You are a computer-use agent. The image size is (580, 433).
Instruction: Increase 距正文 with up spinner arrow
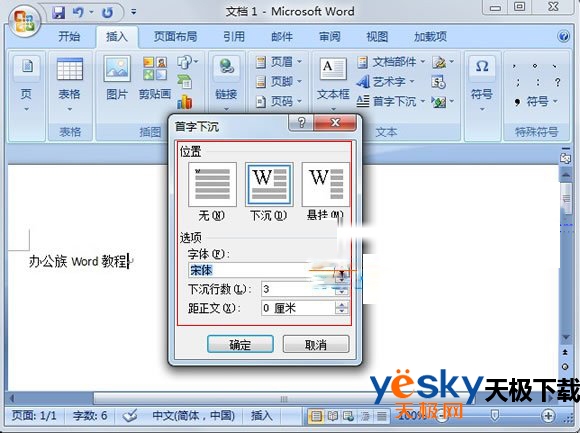coord(342,304)
